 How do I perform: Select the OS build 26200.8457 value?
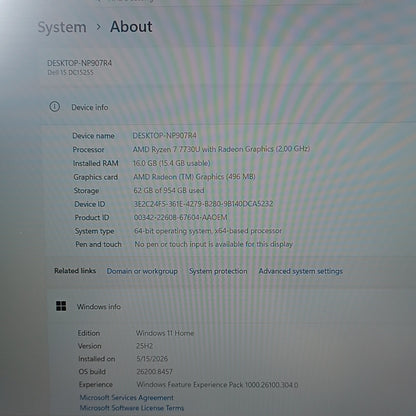(154, 372)
